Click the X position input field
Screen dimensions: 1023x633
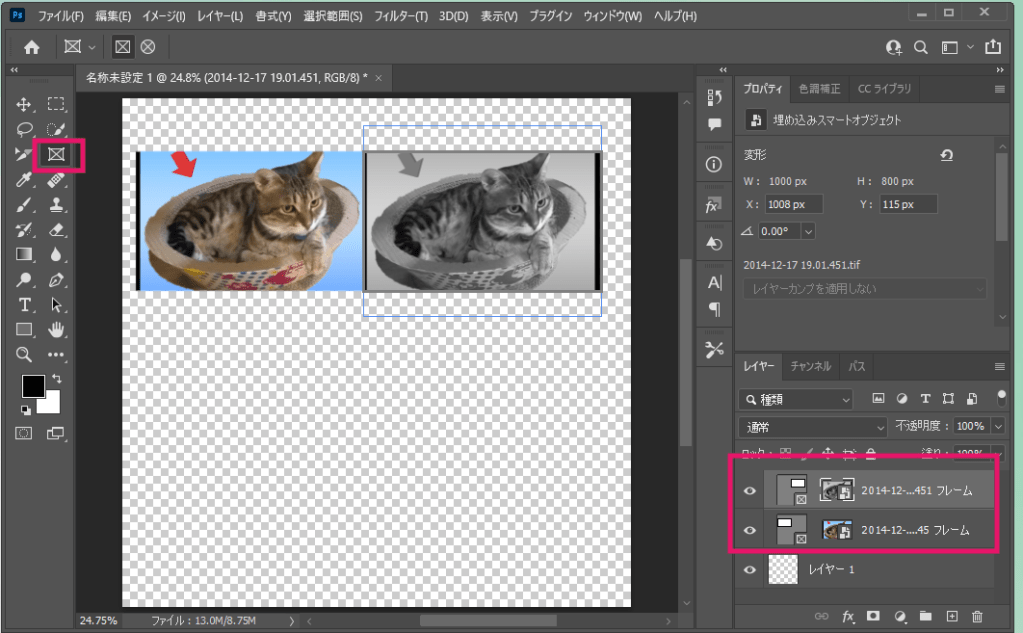click(x=793, y=204)
